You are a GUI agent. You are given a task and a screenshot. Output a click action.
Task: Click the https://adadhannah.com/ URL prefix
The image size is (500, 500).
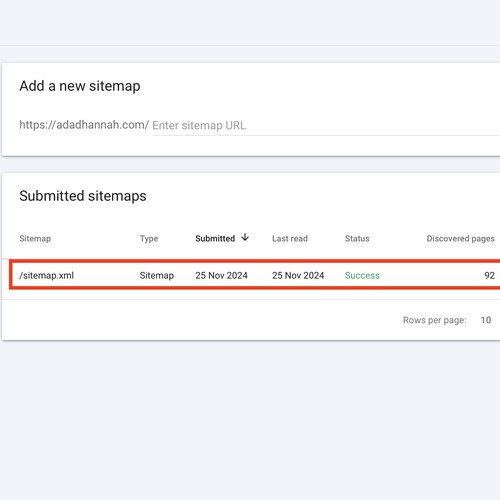click(x=84, y=125)
